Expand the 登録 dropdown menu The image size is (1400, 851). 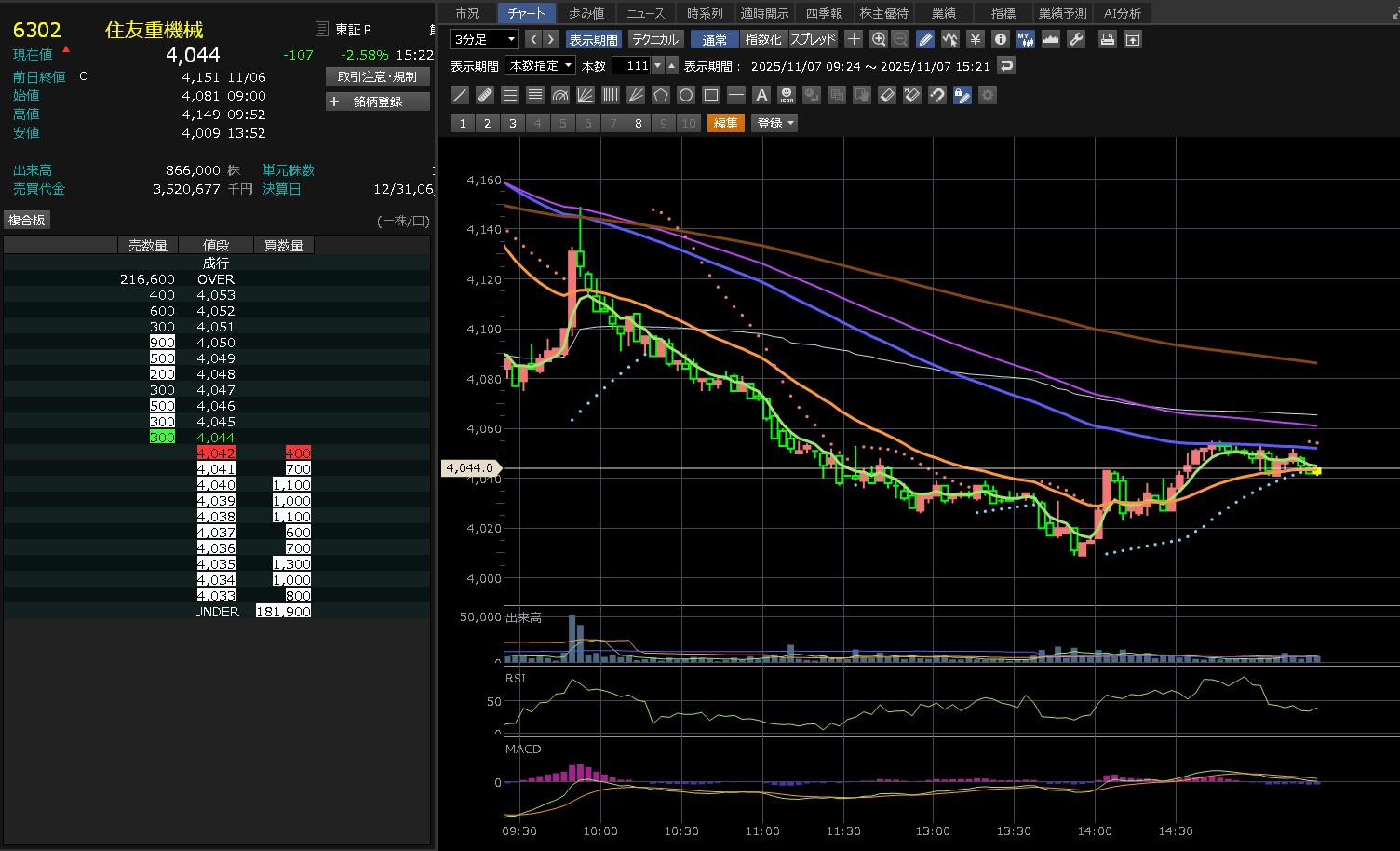[x=775, y=123]
